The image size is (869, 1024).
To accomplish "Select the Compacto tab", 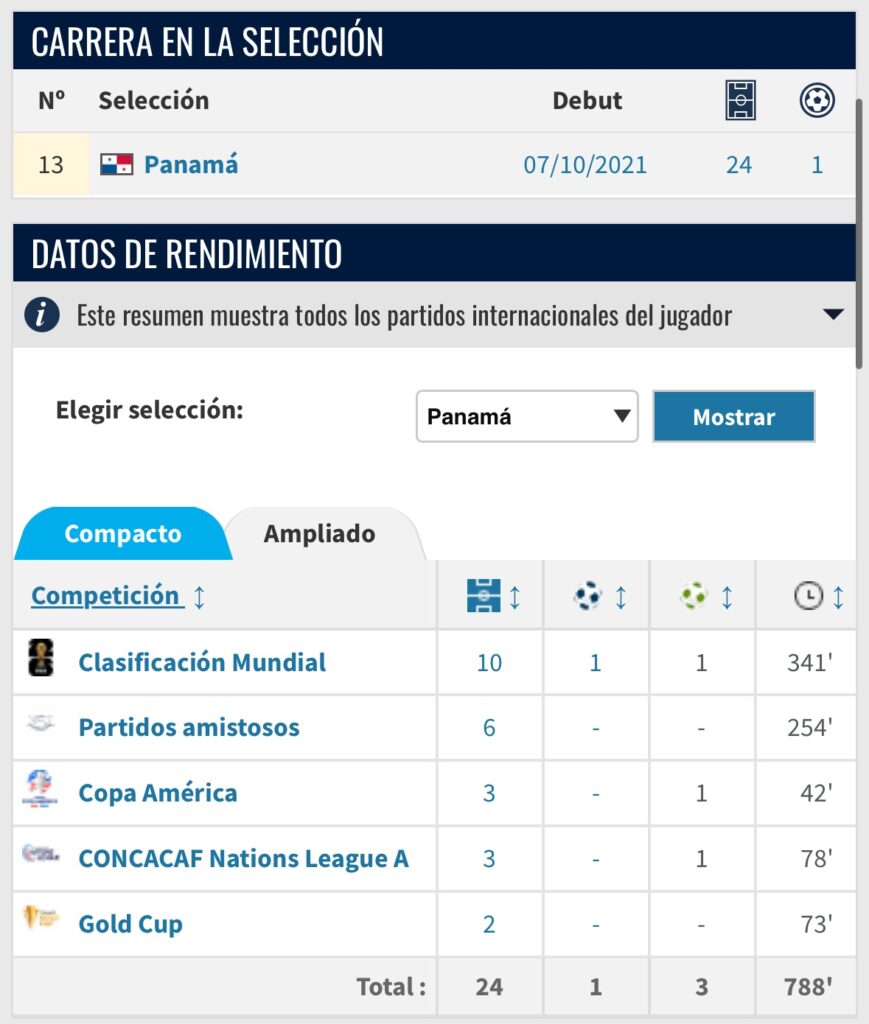I will (122, 534).
